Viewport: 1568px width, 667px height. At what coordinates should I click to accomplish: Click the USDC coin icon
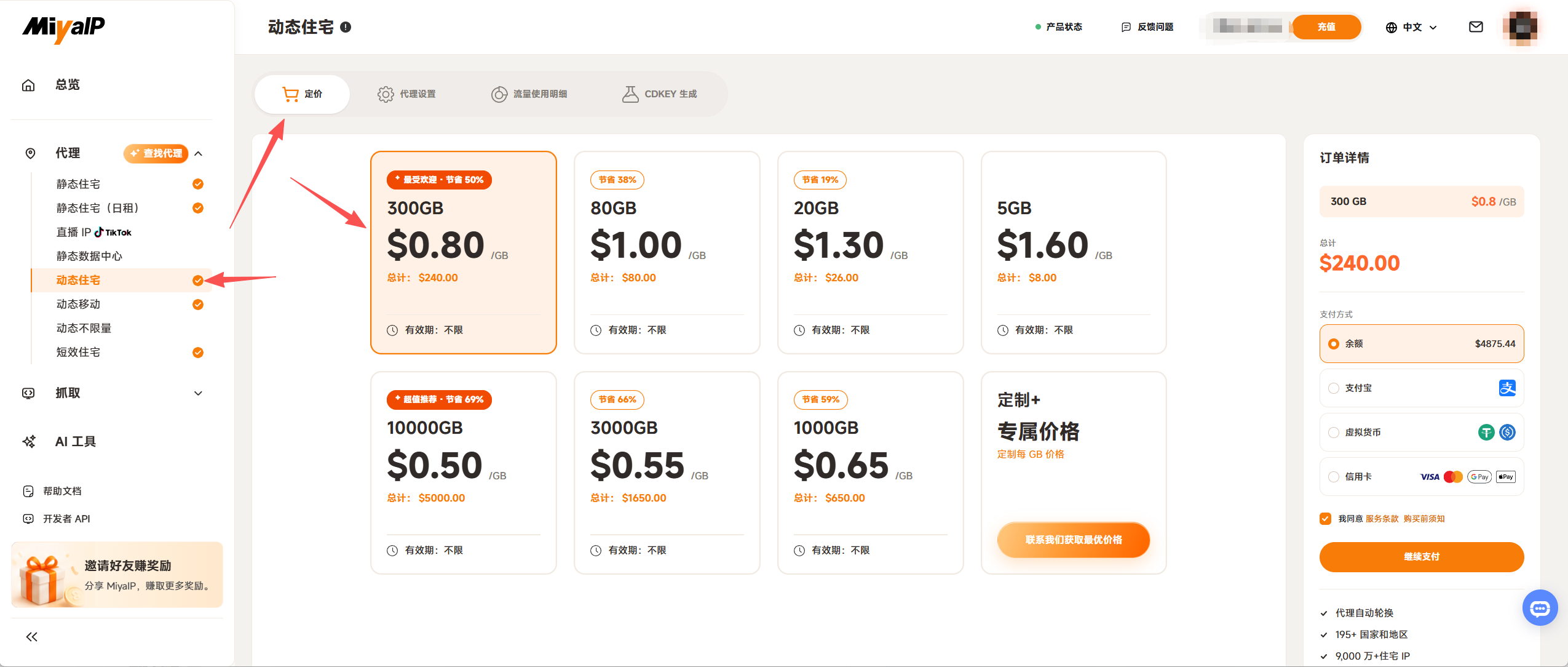click(x=1507, y=433)
